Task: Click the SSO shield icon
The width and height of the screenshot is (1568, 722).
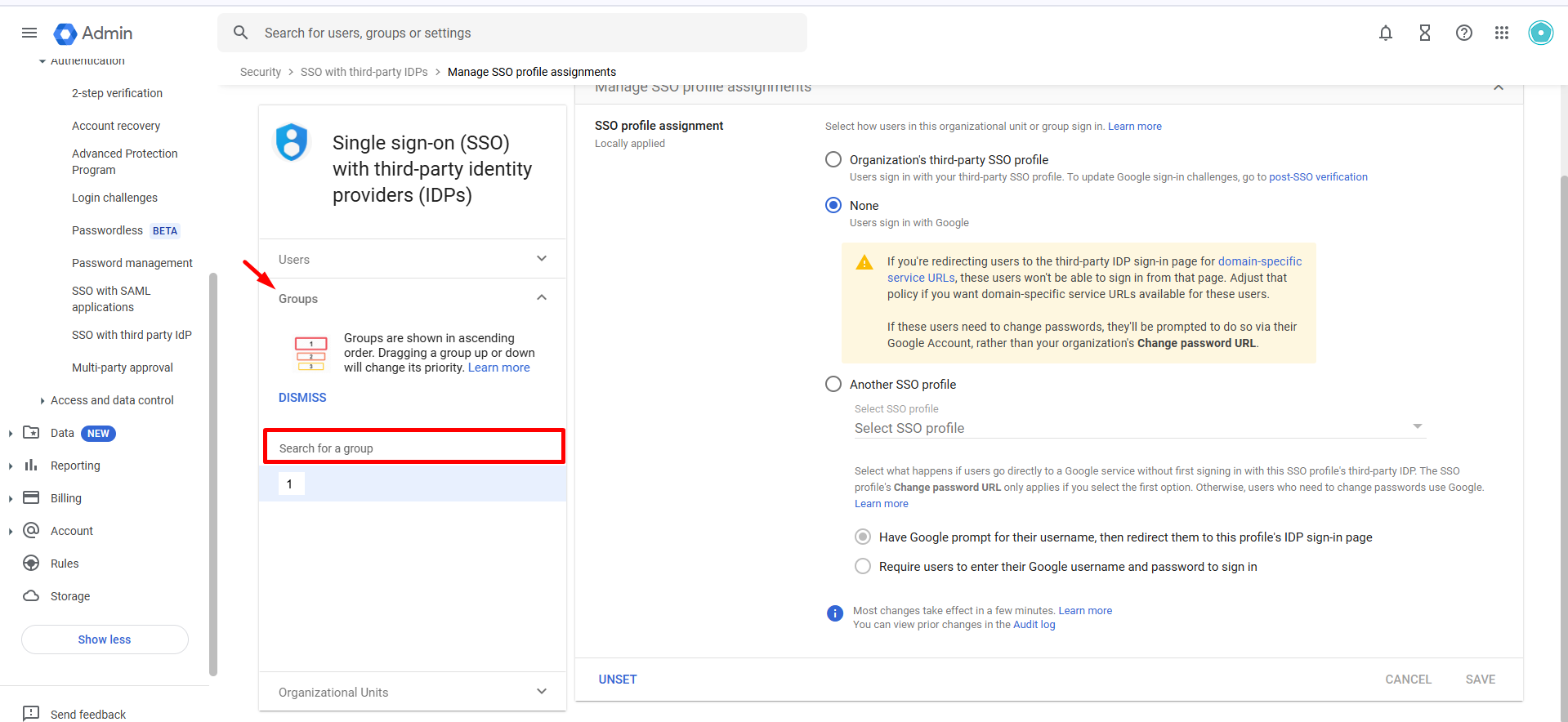Action: coord(292,142)
